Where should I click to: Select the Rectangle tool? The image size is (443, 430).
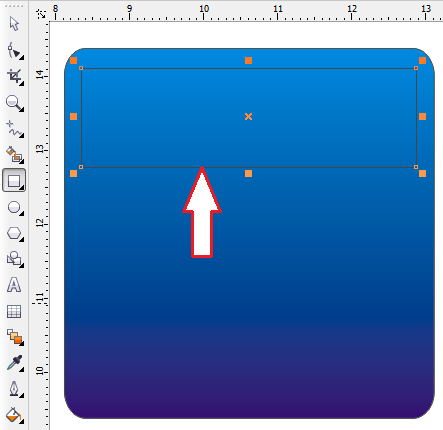pos(14,180)
